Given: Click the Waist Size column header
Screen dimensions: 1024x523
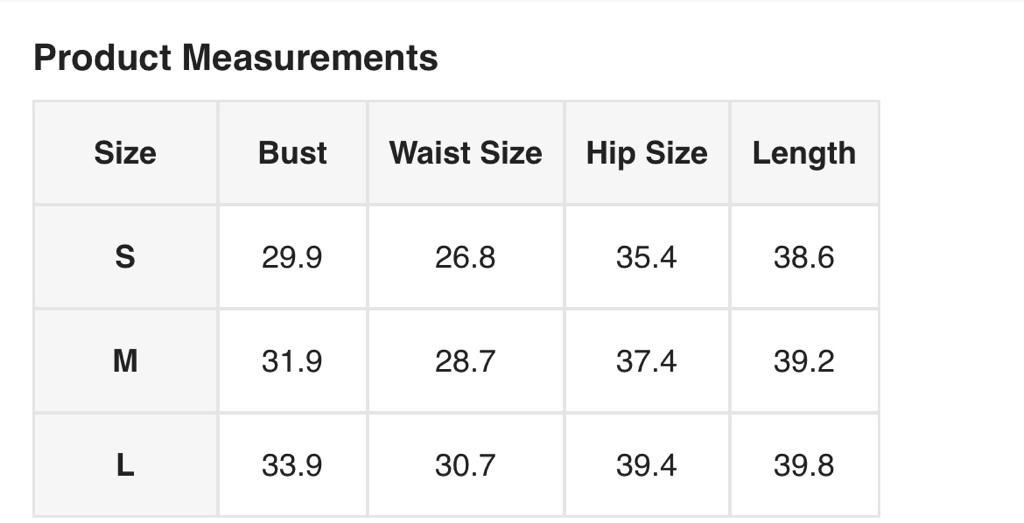Looking at the screenshot, I should (465, 153).
